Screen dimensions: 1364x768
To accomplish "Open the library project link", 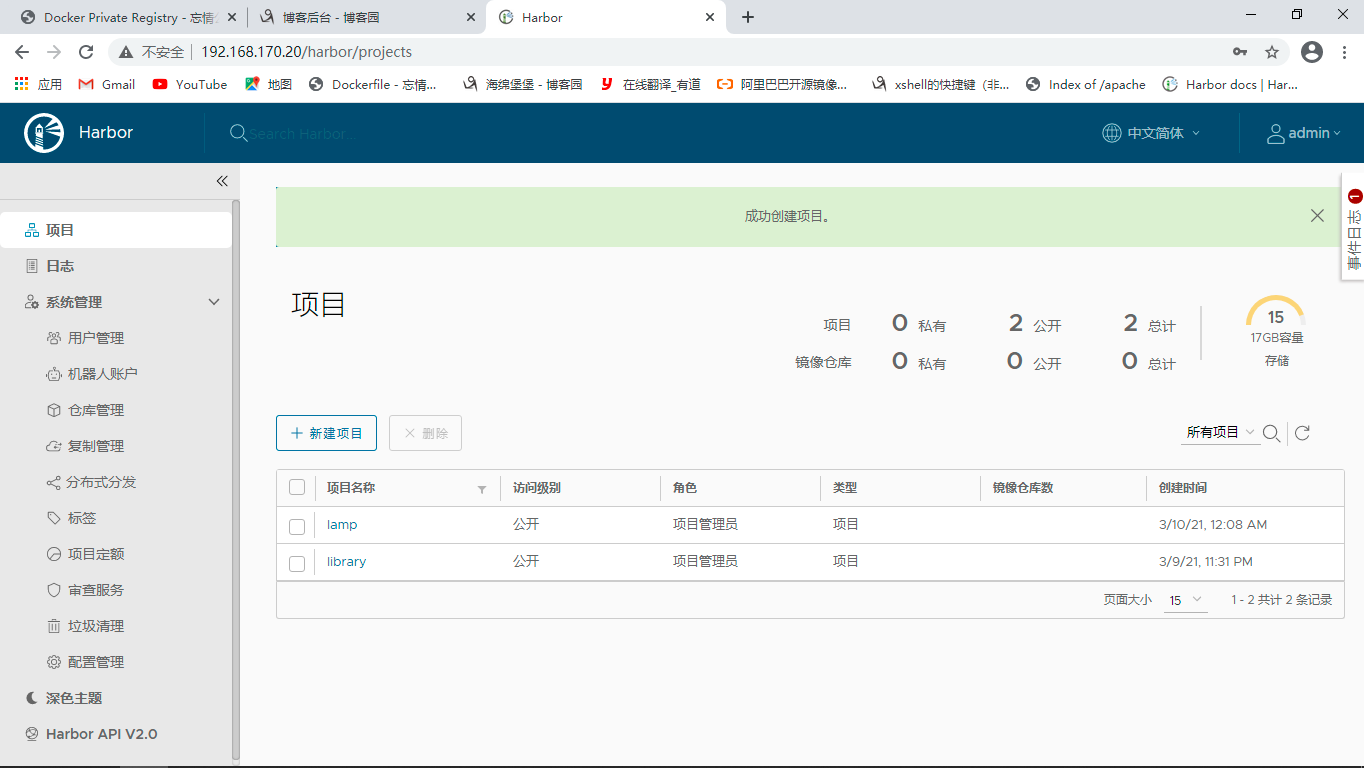I will (346, 562).
